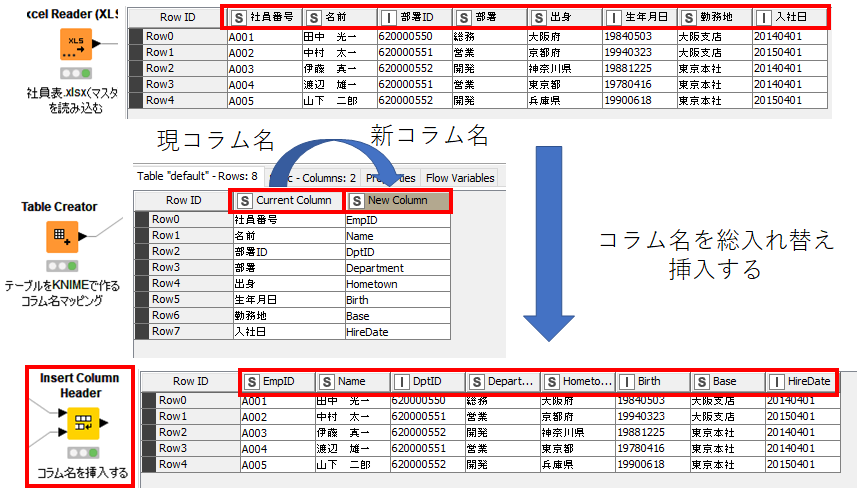Screen dimensions: 857x488
Task: Select the Excel Reader XLS node icon
Action: (76, 44)
